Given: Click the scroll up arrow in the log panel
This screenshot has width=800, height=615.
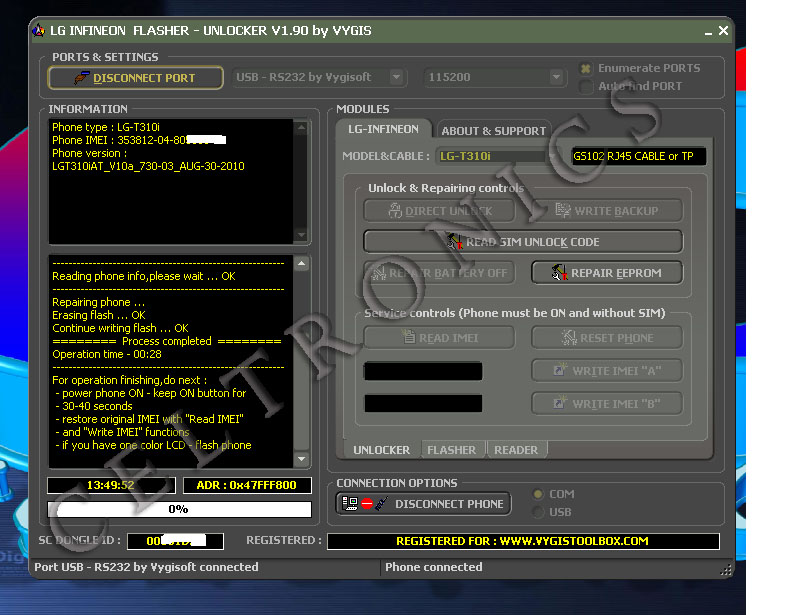Looking at the screenshot, I should pyautogui.click(x=302, y=263).
